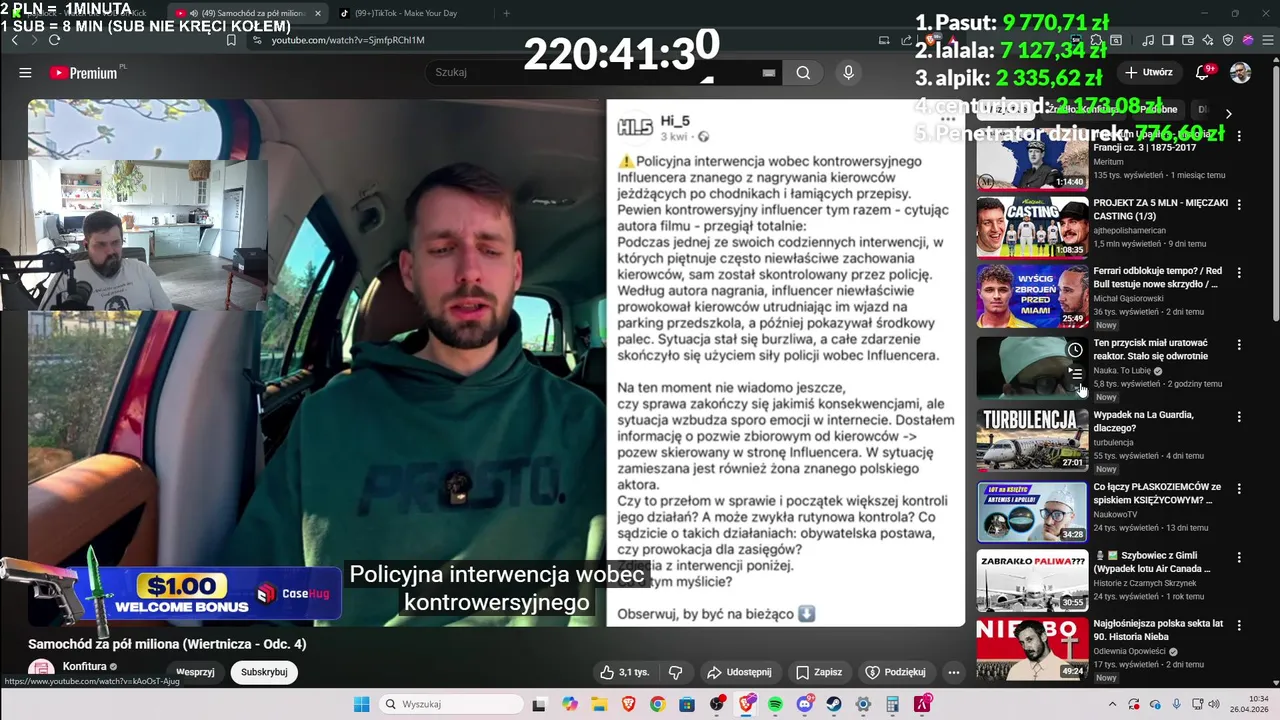
Task: Click the Podziękuj thanks button
Action: click(x=896, y=672)
